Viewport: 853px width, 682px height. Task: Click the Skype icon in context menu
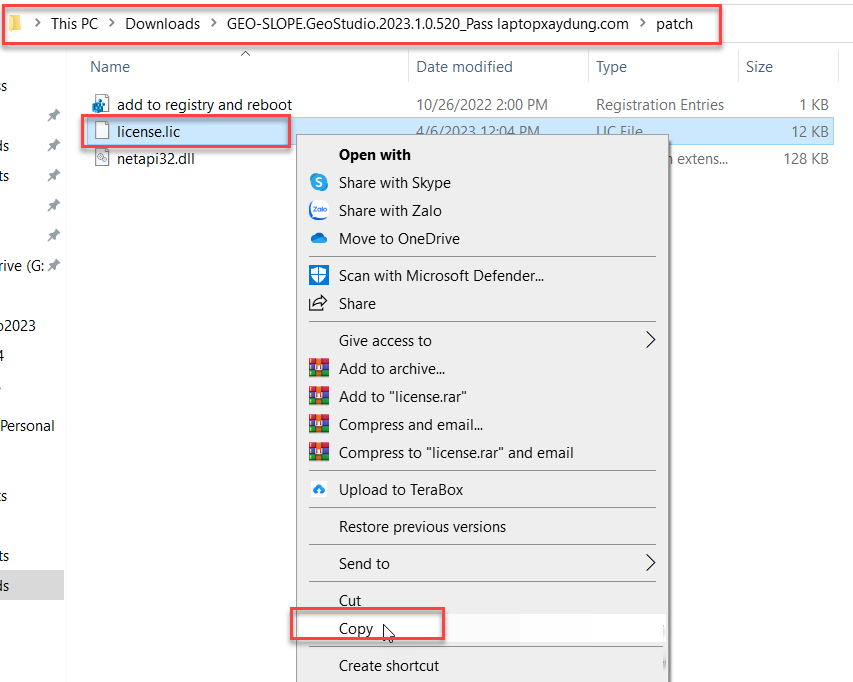point(320,183)
